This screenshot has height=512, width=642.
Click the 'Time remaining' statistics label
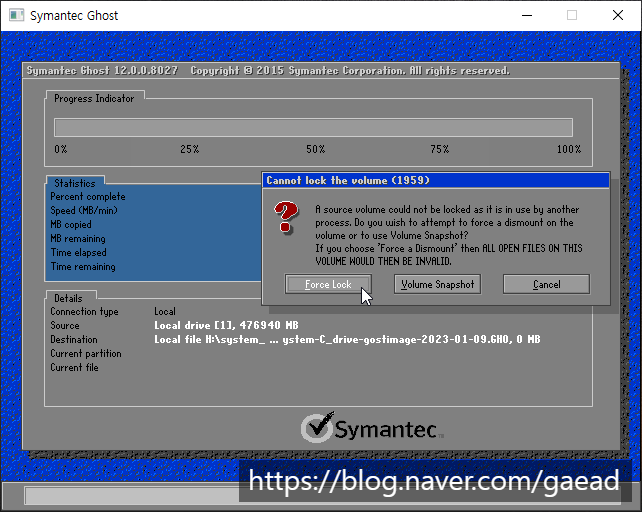click(x=83, y=267)
